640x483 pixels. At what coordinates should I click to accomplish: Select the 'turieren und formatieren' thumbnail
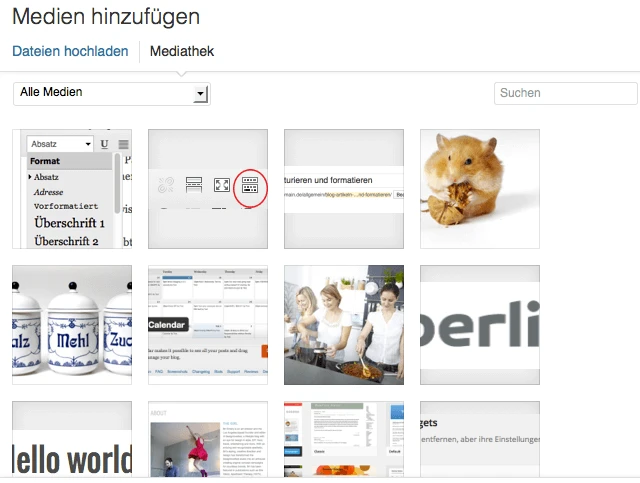coord(344,188)
